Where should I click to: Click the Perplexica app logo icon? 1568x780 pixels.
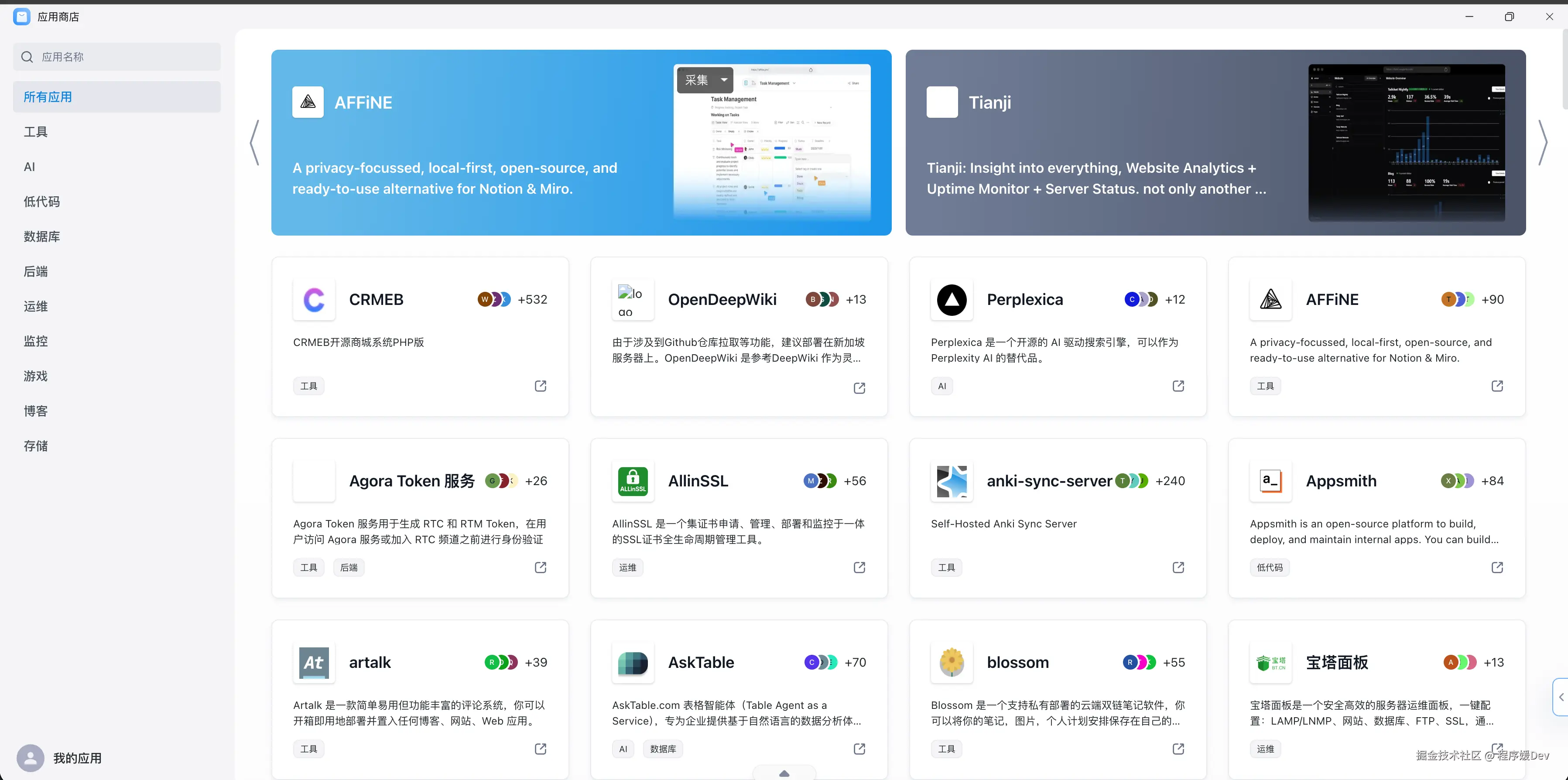point(952,299)
